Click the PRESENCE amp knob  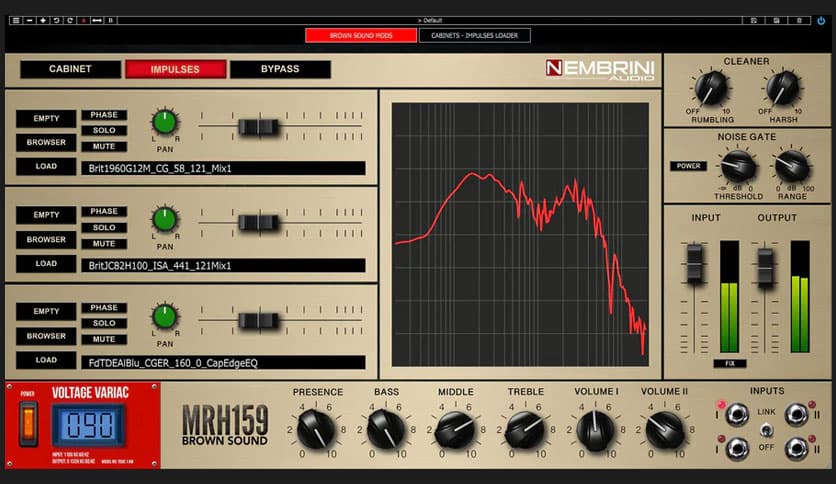click(317, 430)
